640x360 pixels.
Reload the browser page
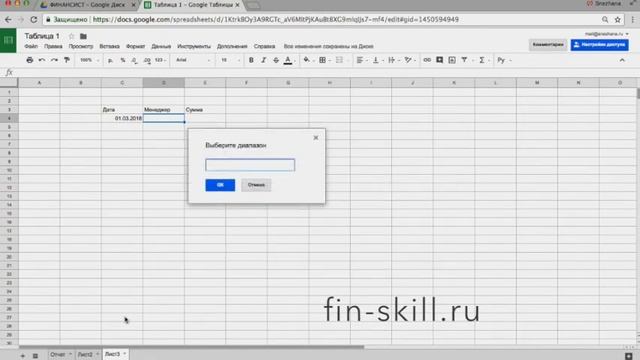tap(34, 19)
